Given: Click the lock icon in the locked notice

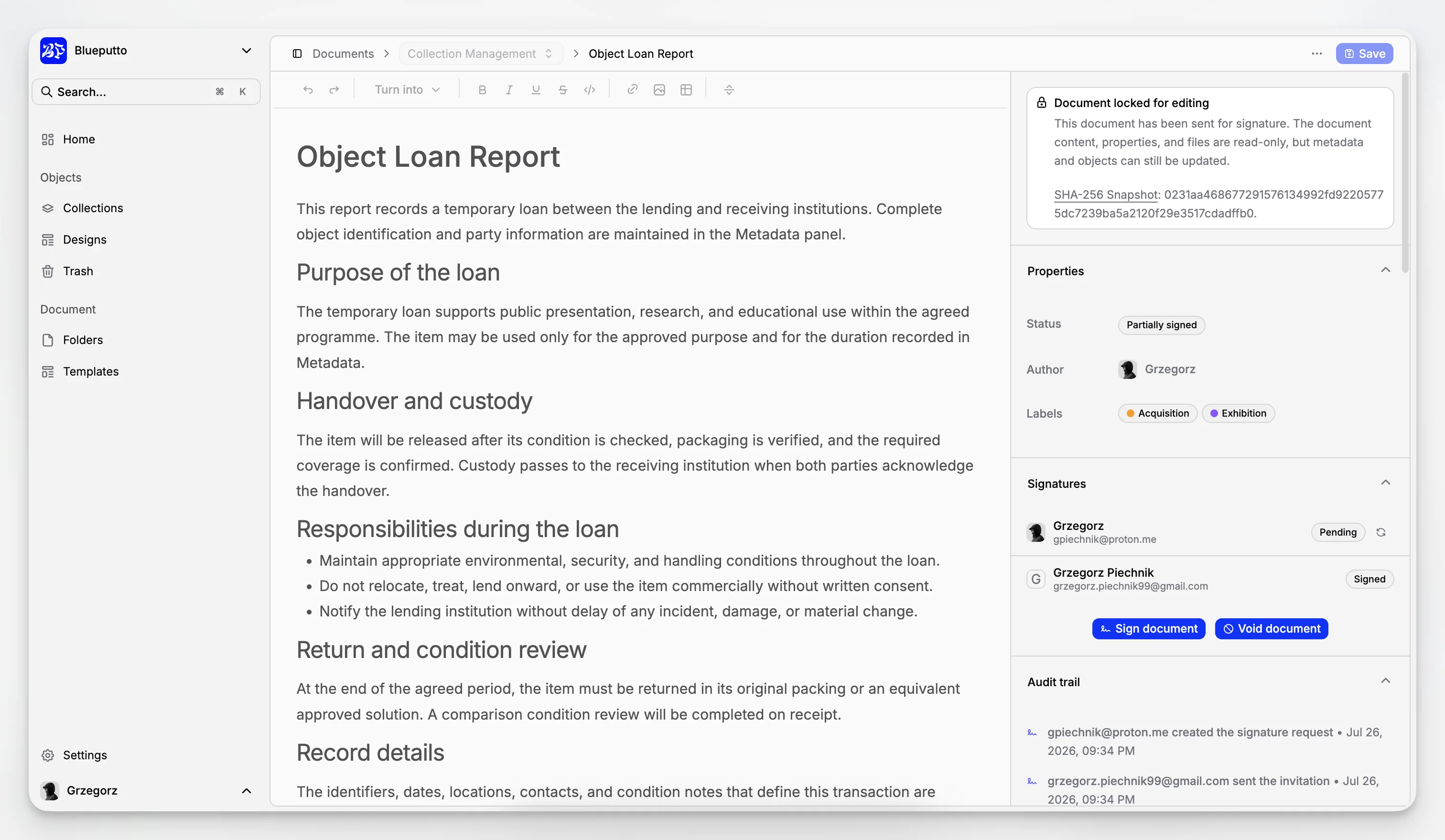Looking at the screenshot, I should (x=1041, y=103).
